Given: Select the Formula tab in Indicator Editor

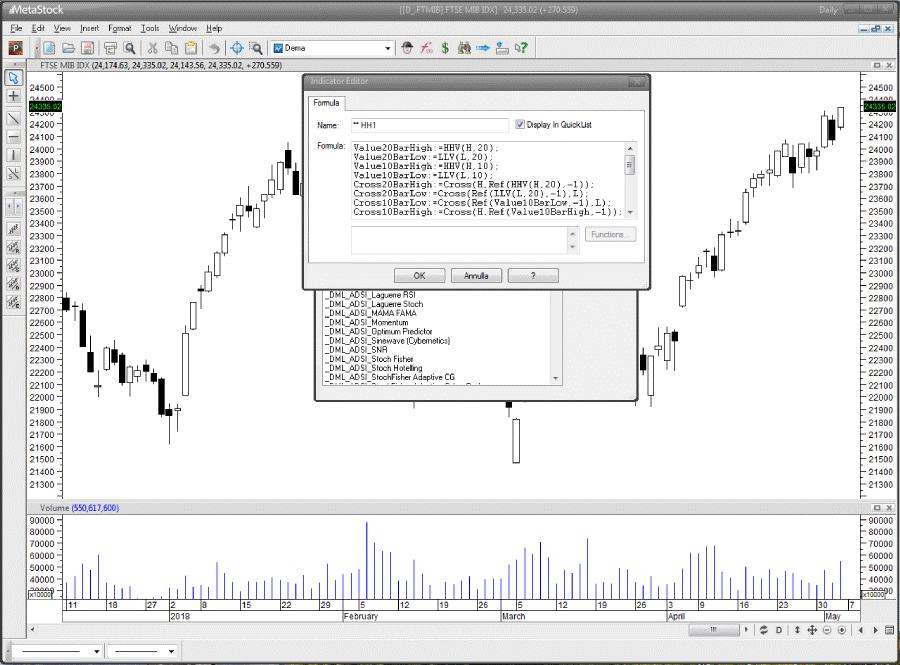Looking at the screenshot, I should [x=326, y=103].
